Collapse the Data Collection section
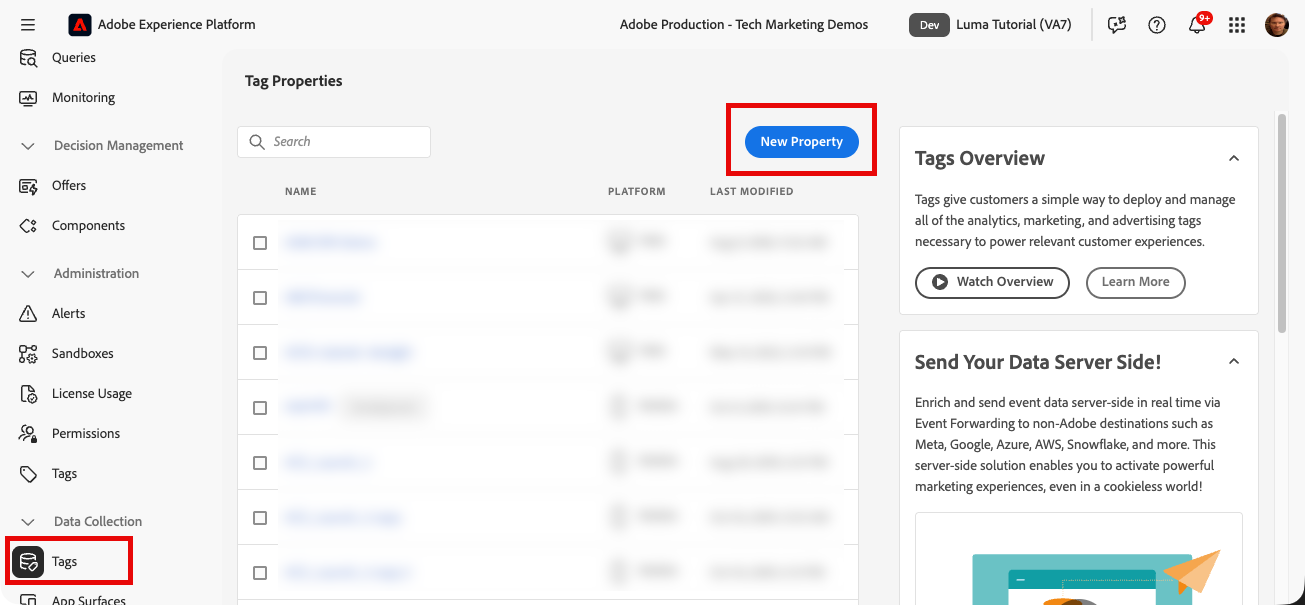 click(28, 522)
